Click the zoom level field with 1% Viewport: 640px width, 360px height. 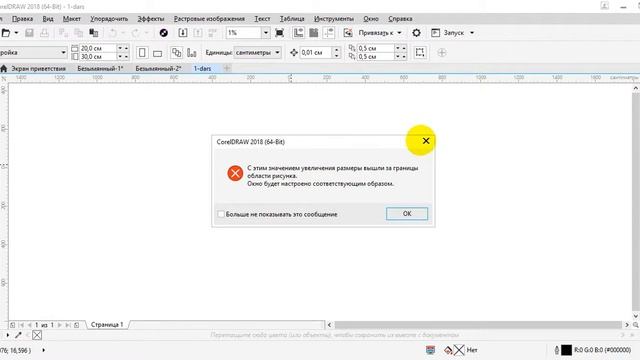pos(244,33)
